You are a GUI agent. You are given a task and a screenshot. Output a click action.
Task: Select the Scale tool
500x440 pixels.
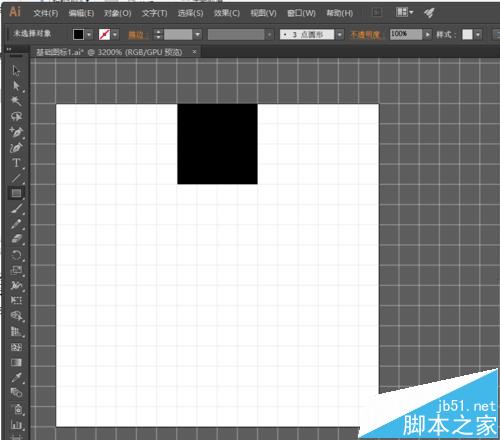(x=16, y=270)
